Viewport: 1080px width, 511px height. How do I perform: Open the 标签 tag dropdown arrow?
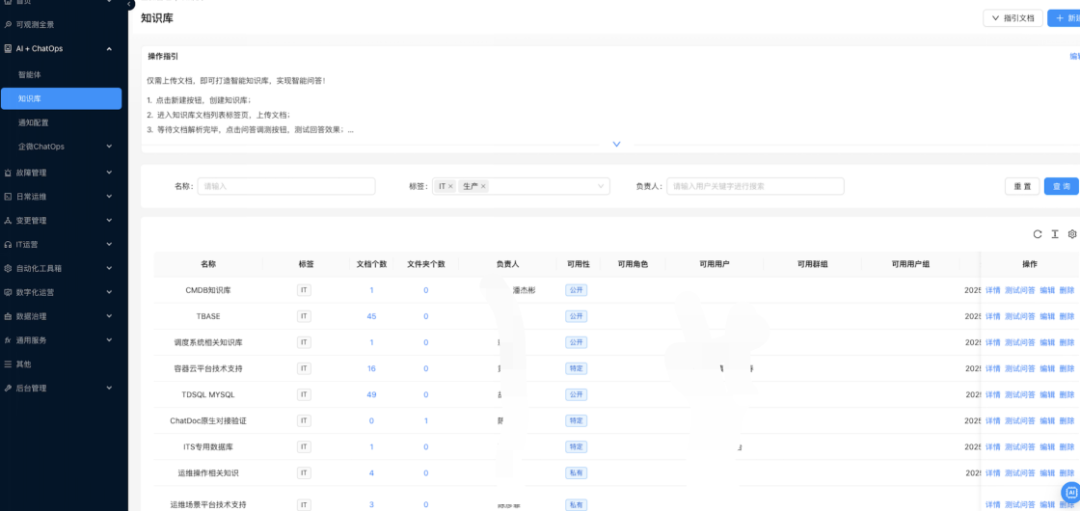point(601,187)
